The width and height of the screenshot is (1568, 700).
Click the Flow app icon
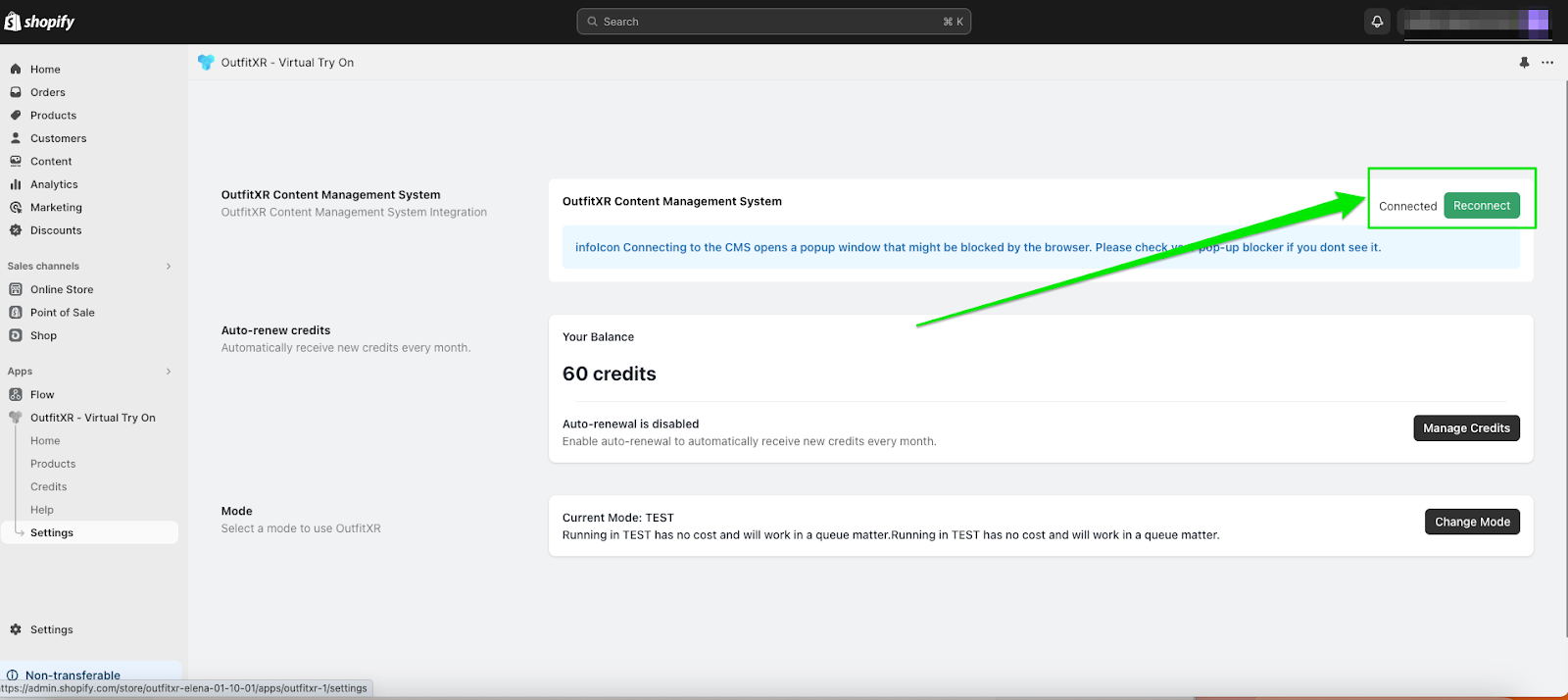(16, 394)
